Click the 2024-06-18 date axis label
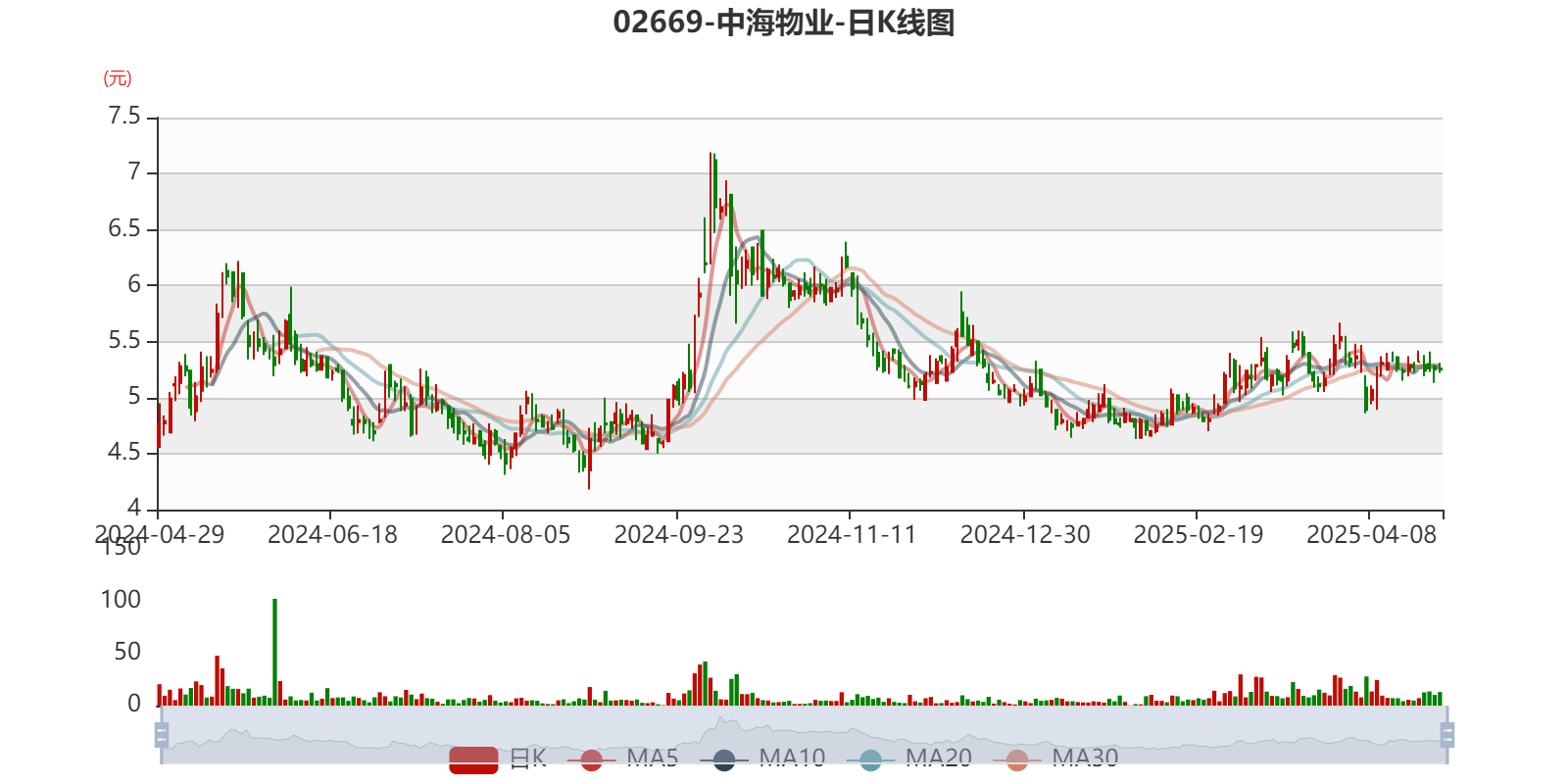 (x=332, y=534)
